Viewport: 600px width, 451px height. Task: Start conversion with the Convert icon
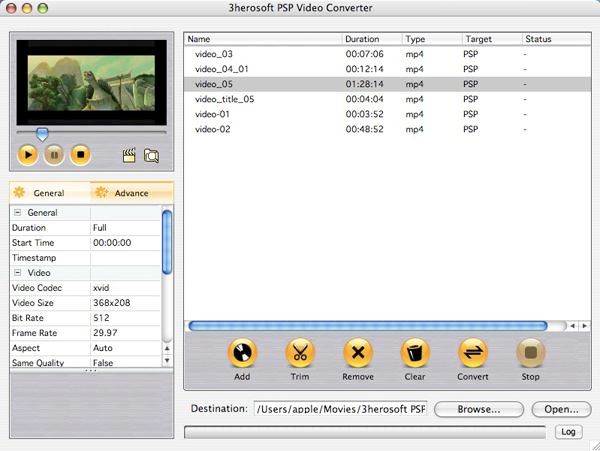(472, 353)
